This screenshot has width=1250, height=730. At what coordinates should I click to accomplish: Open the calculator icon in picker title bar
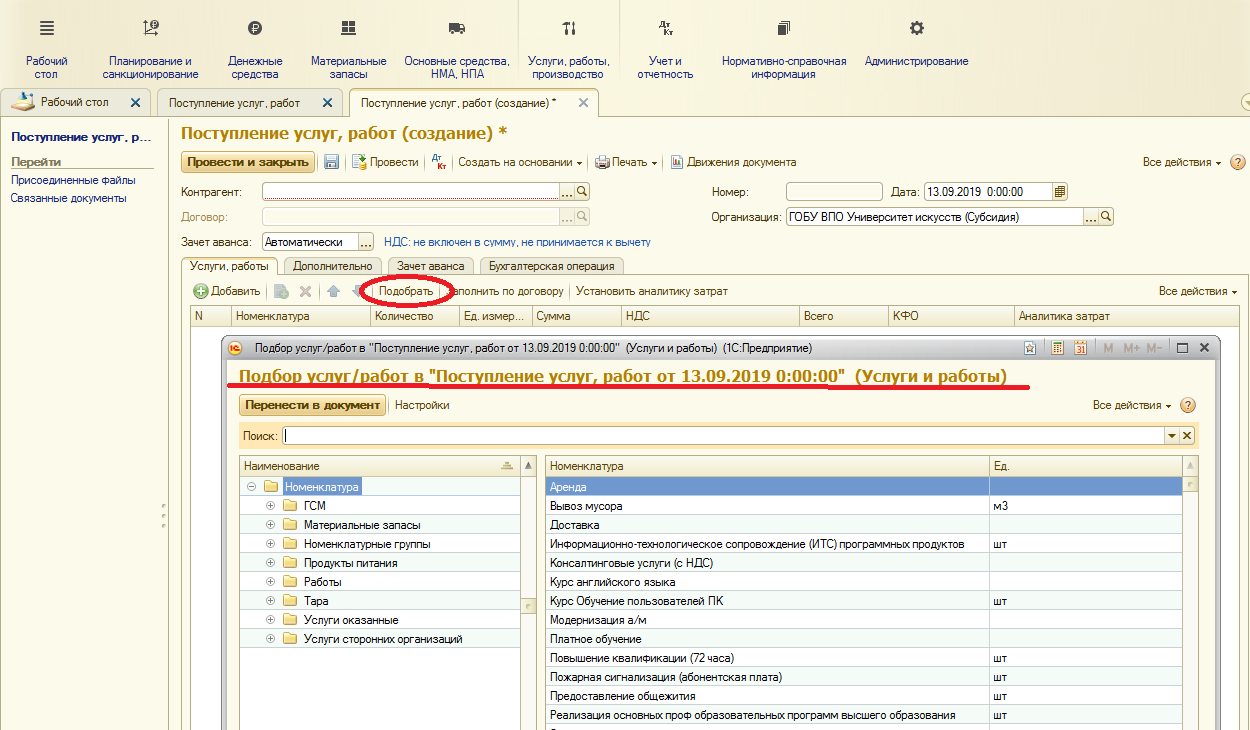1057,348
